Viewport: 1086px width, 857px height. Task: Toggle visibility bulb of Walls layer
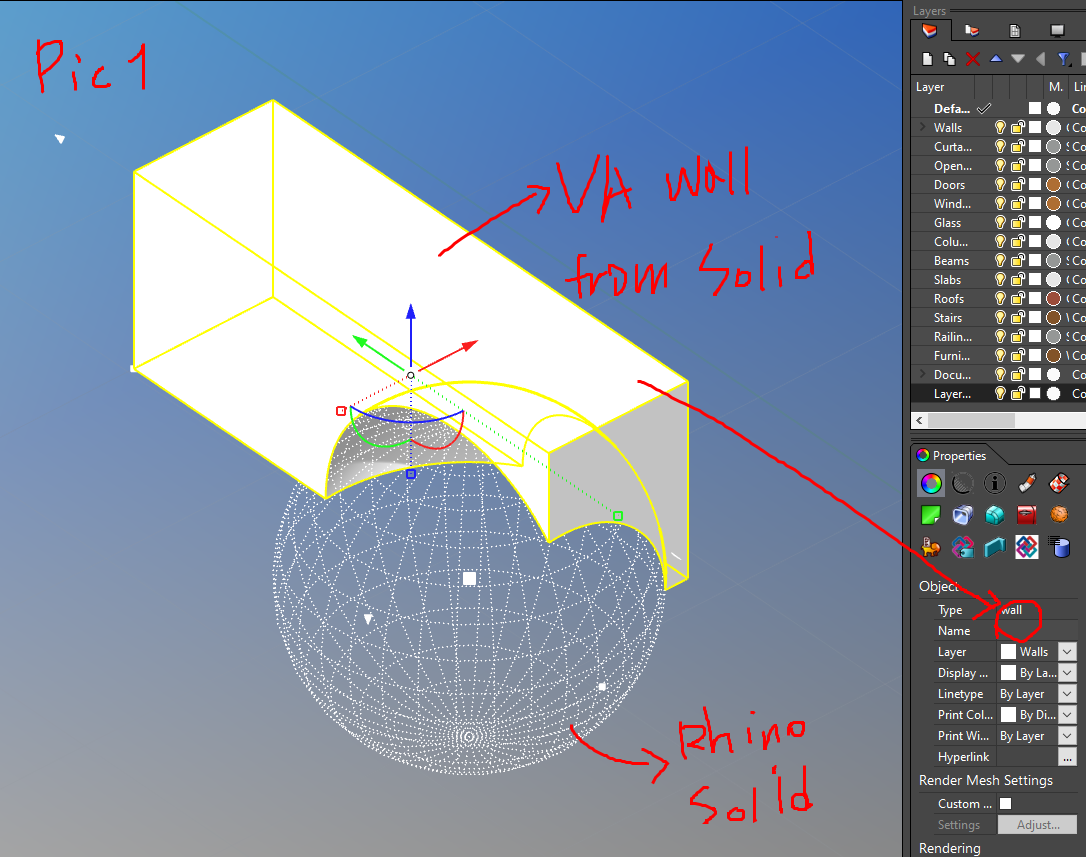coord(1000,127)
